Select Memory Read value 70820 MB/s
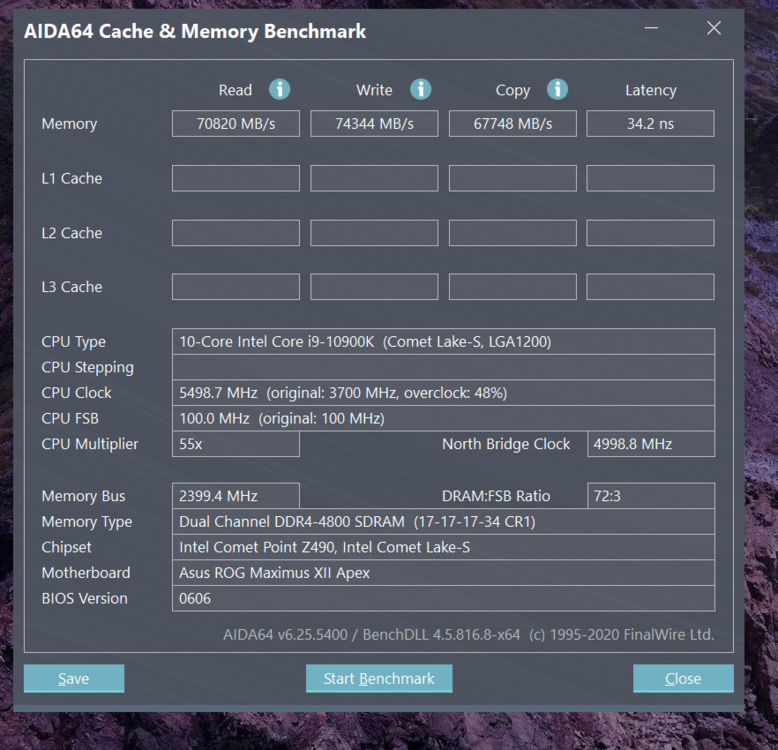The height and width of the screenshot is (750, 778). (236, 124)
